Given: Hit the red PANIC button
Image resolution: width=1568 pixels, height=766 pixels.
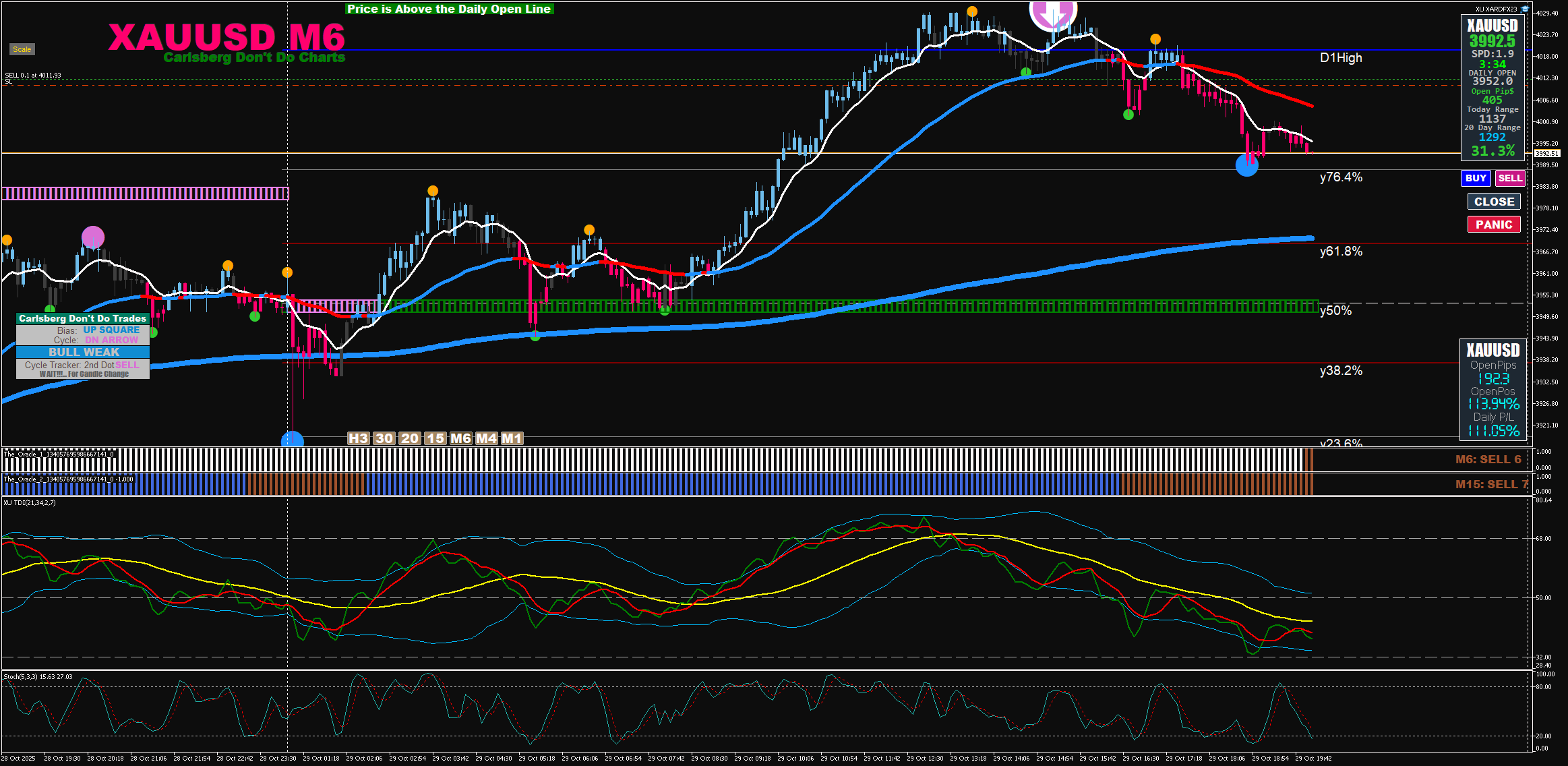Looking at the screenshot, I should point(1494,225).
